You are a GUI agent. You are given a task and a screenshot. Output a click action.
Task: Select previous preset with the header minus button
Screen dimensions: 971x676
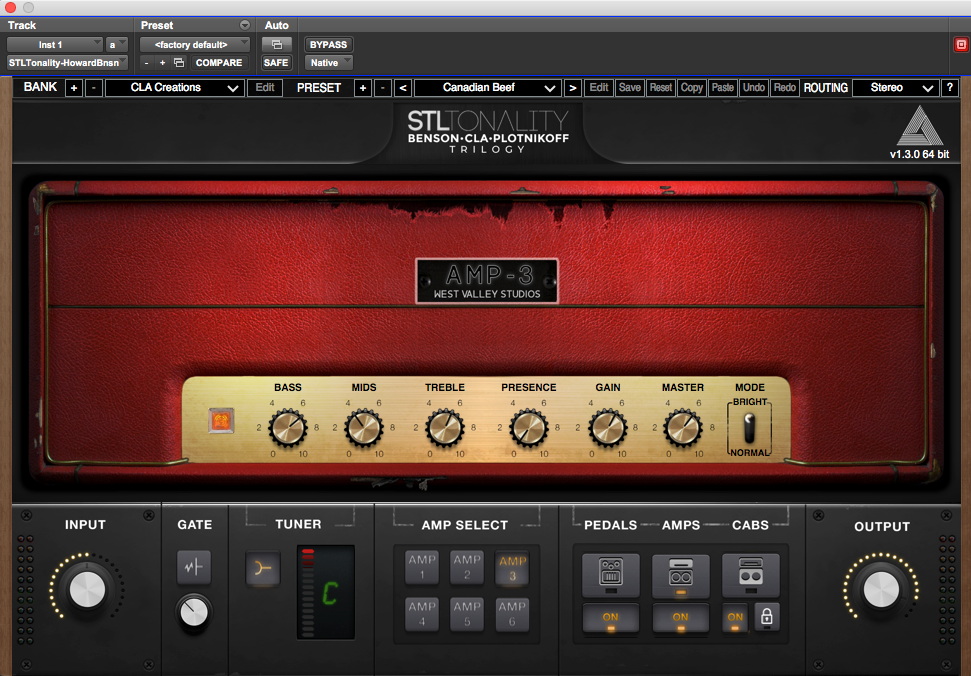pos(146,63)
